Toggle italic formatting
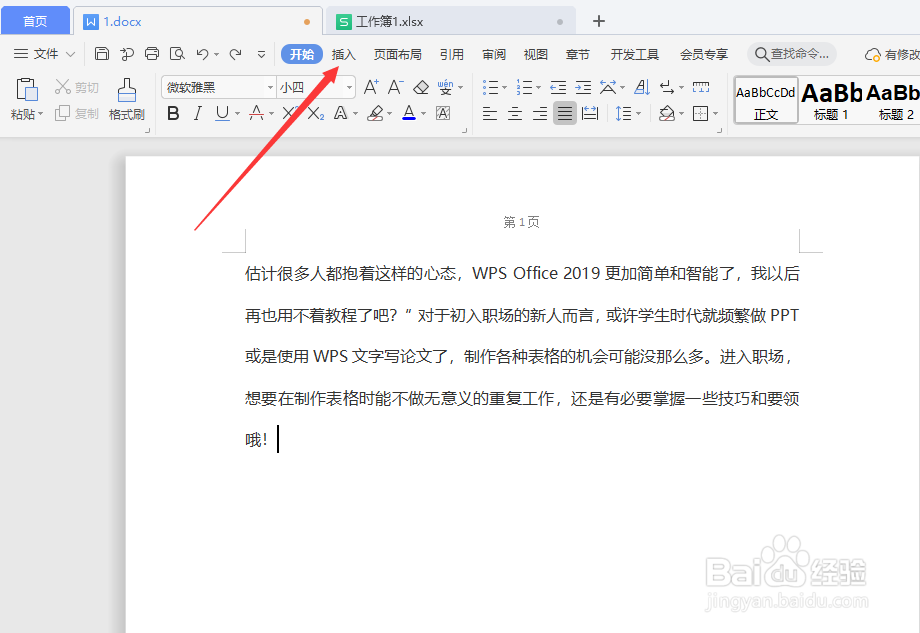 pos(197,113)
